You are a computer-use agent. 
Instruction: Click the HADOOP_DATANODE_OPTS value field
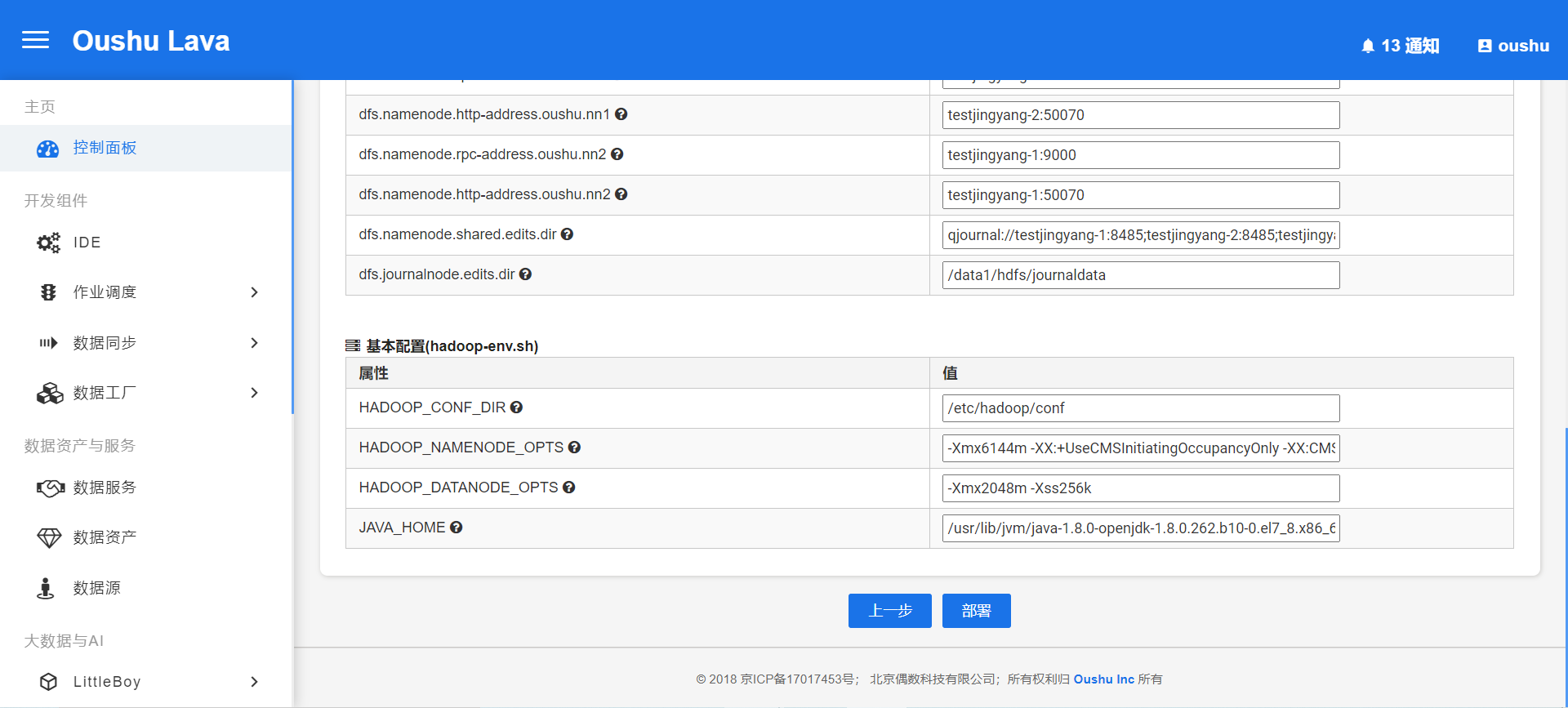(x=1140, y=488)
